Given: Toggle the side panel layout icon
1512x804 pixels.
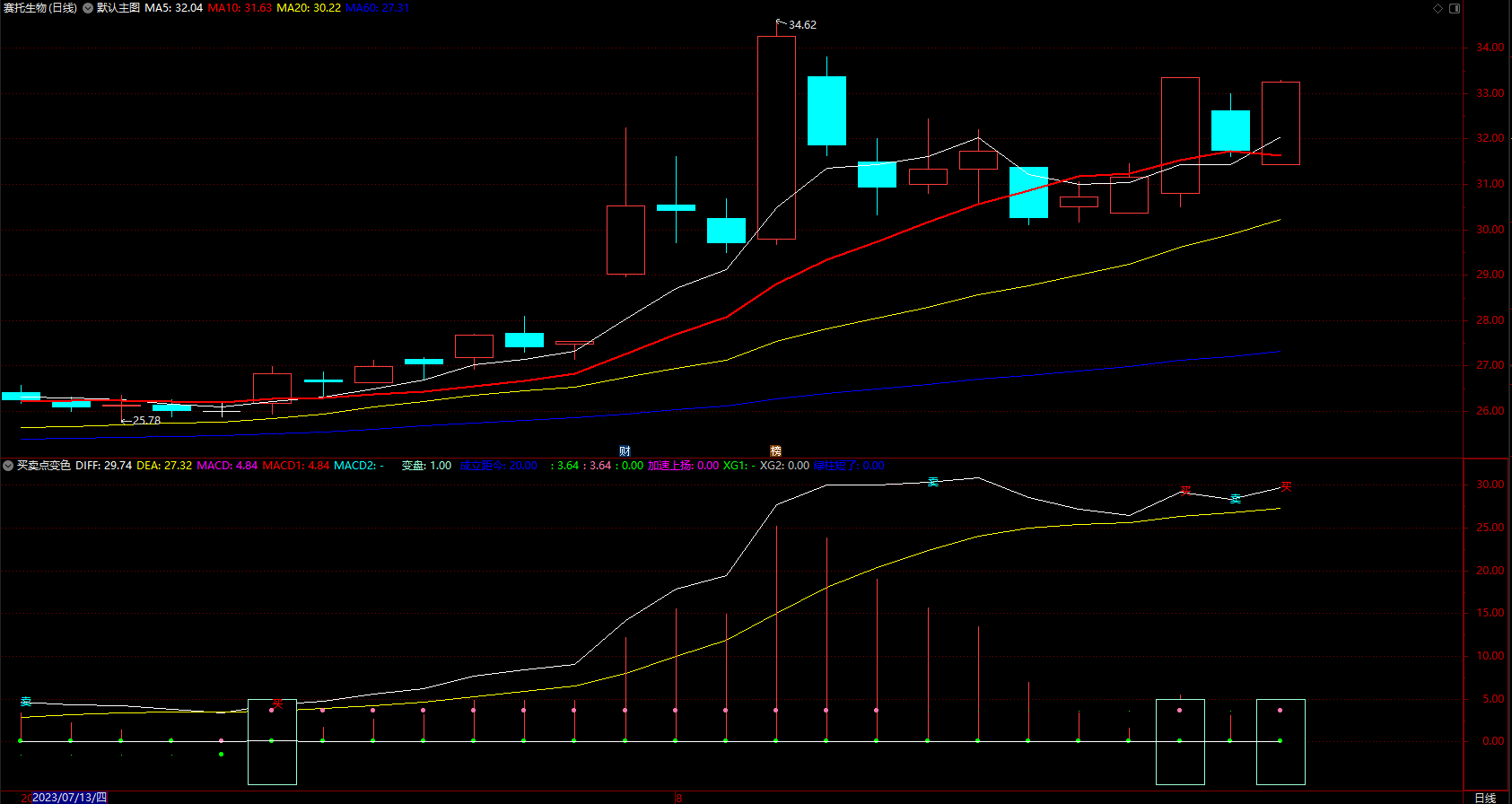Looking at the screenshot, I should pos(1455,8).
